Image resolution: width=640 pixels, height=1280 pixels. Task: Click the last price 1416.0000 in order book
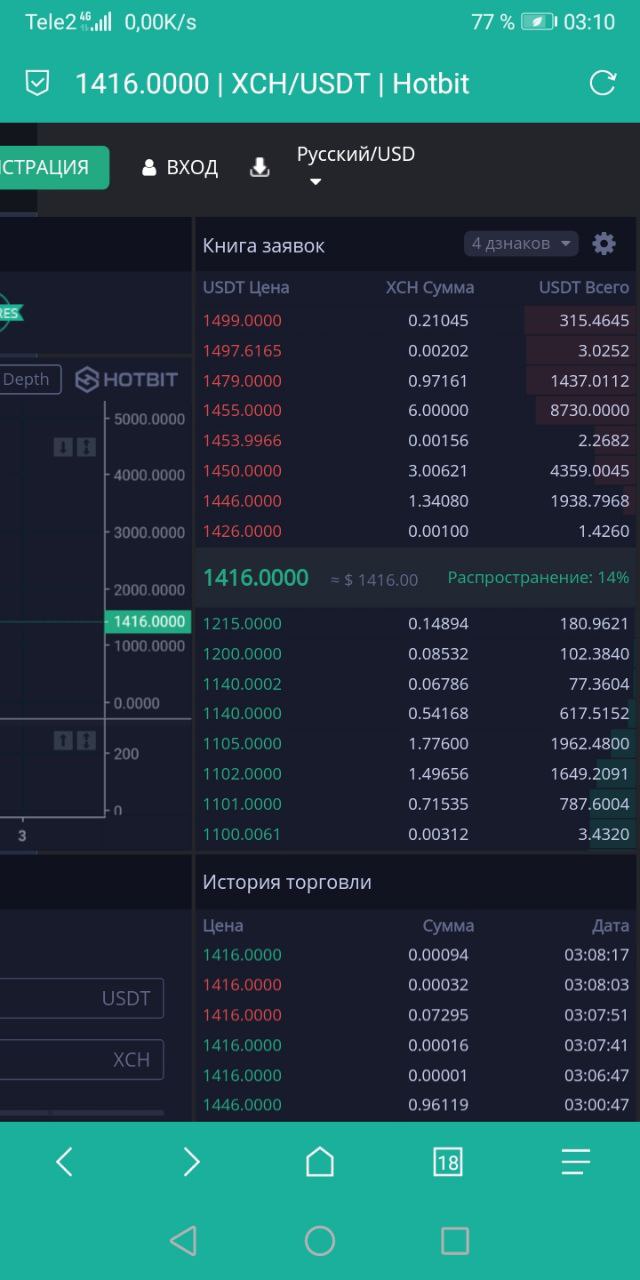tap(256, 578)
